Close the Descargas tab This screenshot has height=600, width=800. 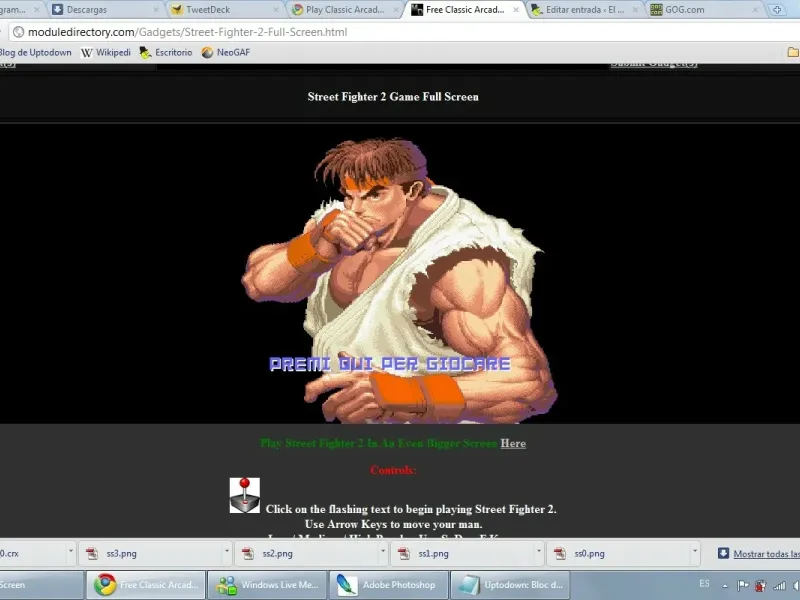coord(156,10)
